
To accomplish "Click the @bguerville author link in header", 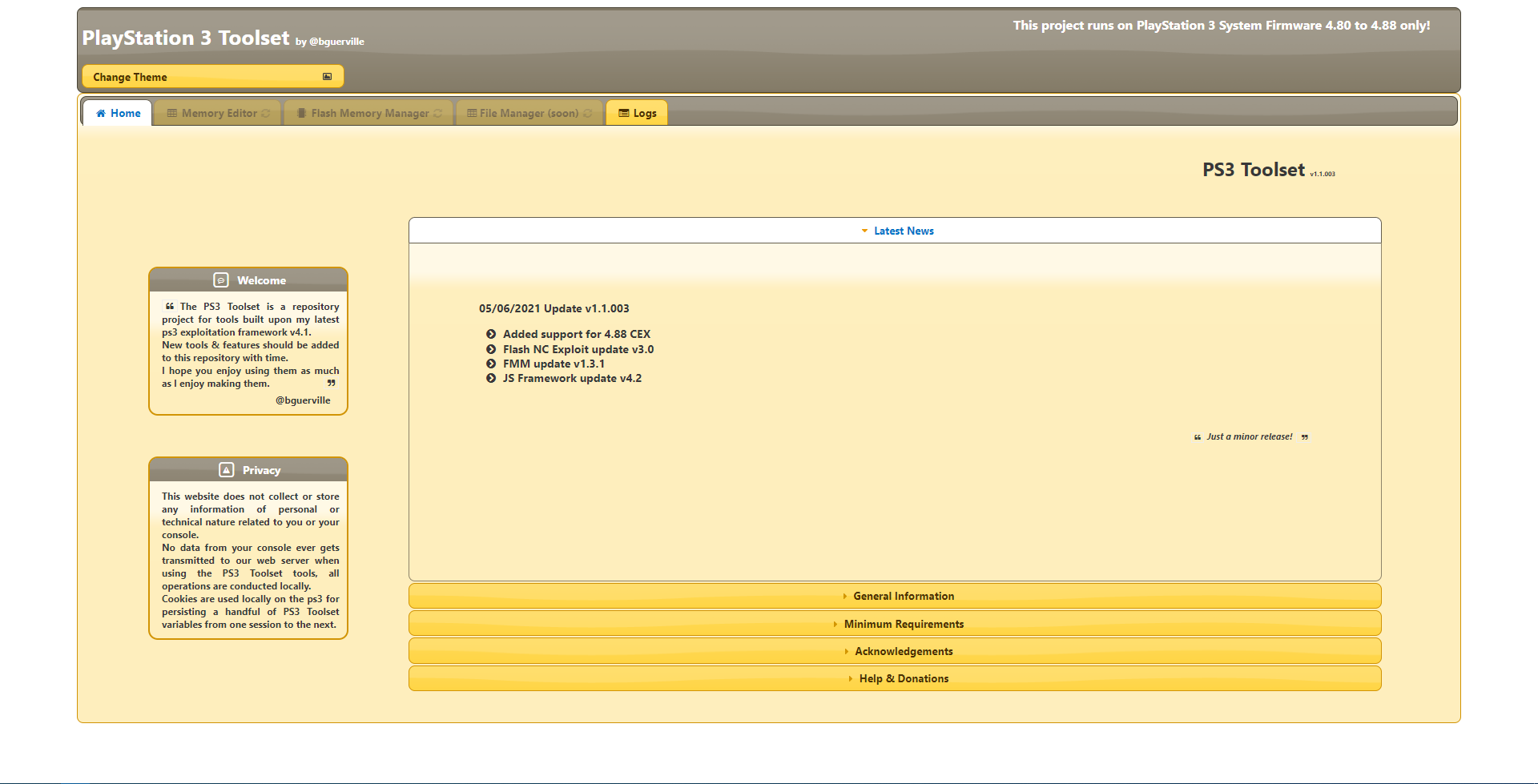I will click(x=336, y=42).
